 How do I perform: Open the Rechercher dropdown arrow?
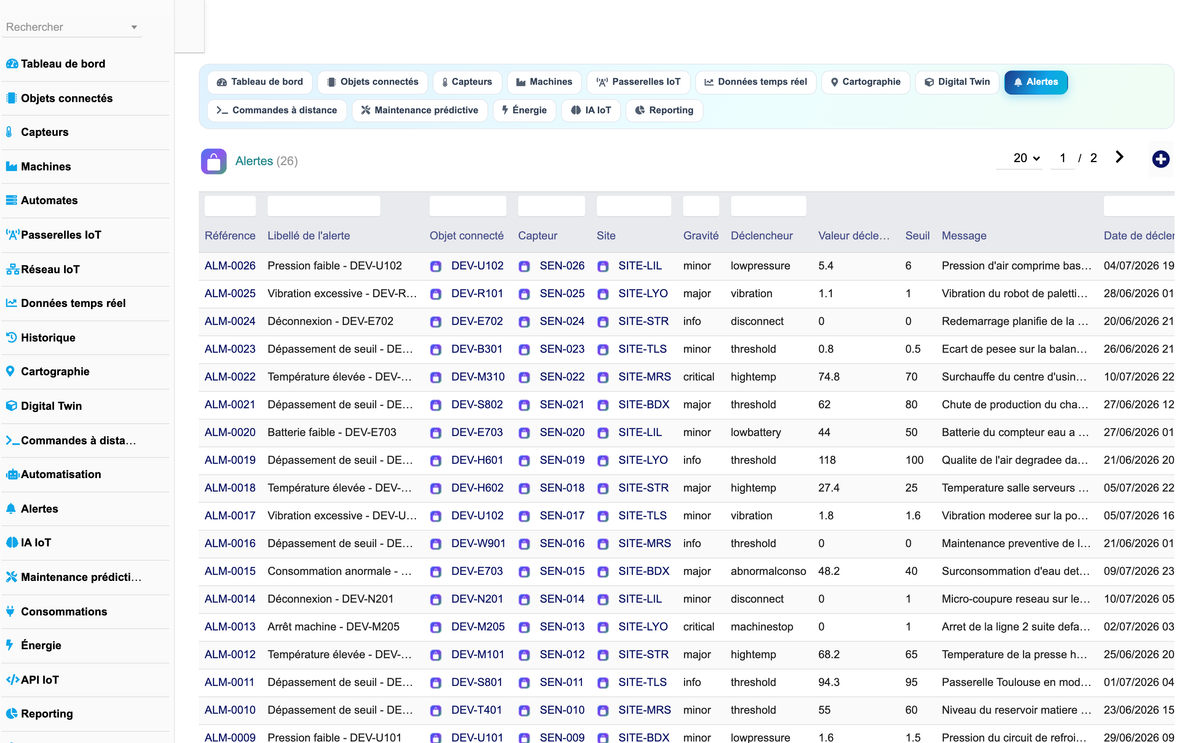134,28
